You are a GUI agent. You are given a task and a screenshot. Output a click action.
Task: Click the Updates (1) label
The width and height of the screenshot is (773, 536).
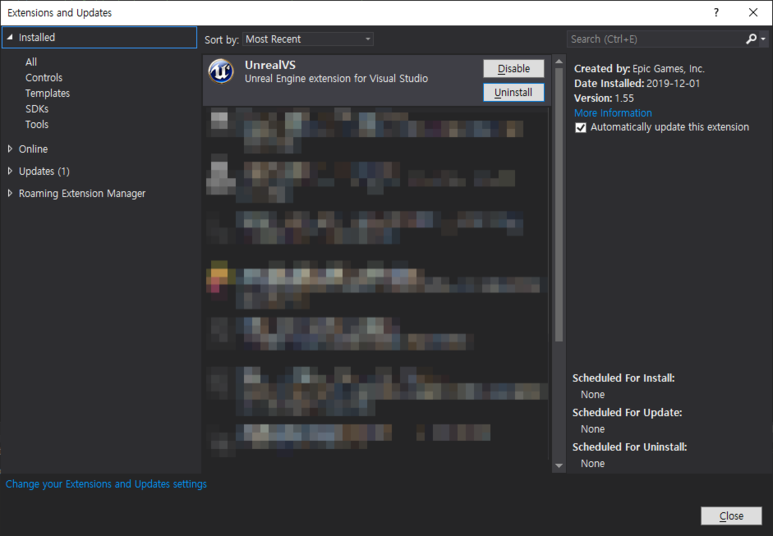point(44,171)
